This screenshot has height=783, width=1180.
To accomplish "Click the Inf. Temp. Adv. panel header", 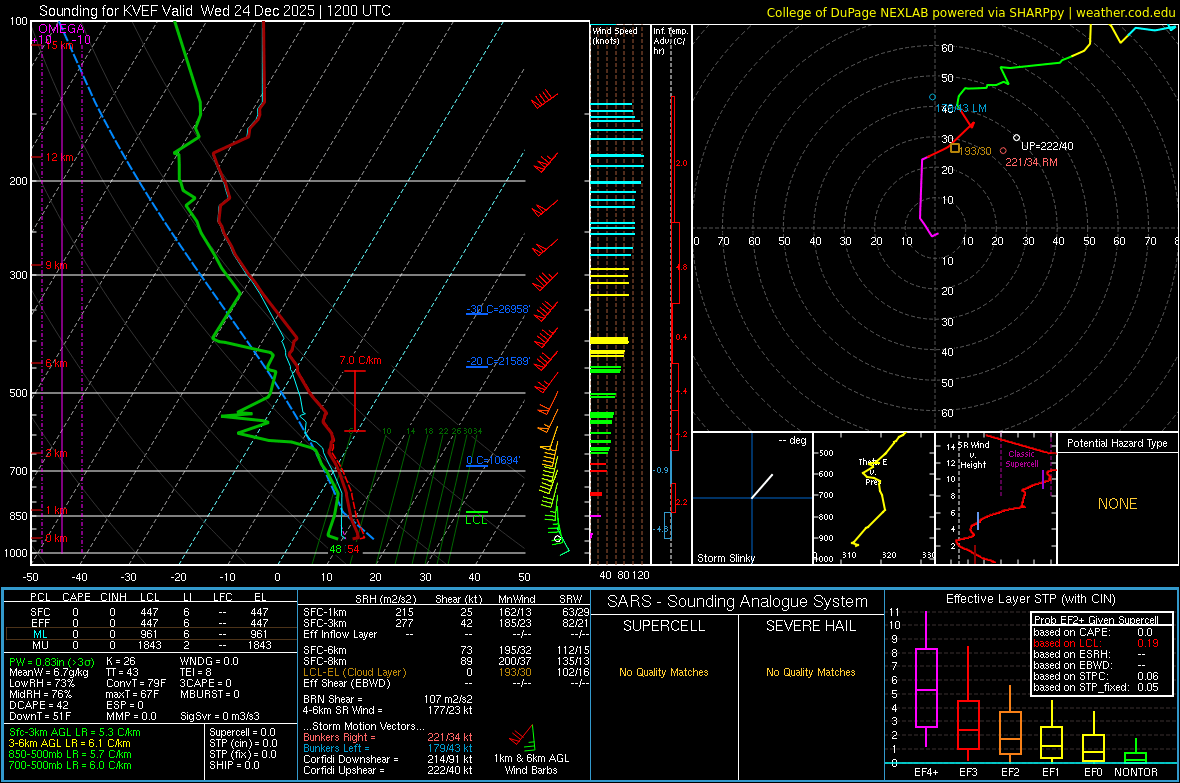I will (x=670, y=41).
